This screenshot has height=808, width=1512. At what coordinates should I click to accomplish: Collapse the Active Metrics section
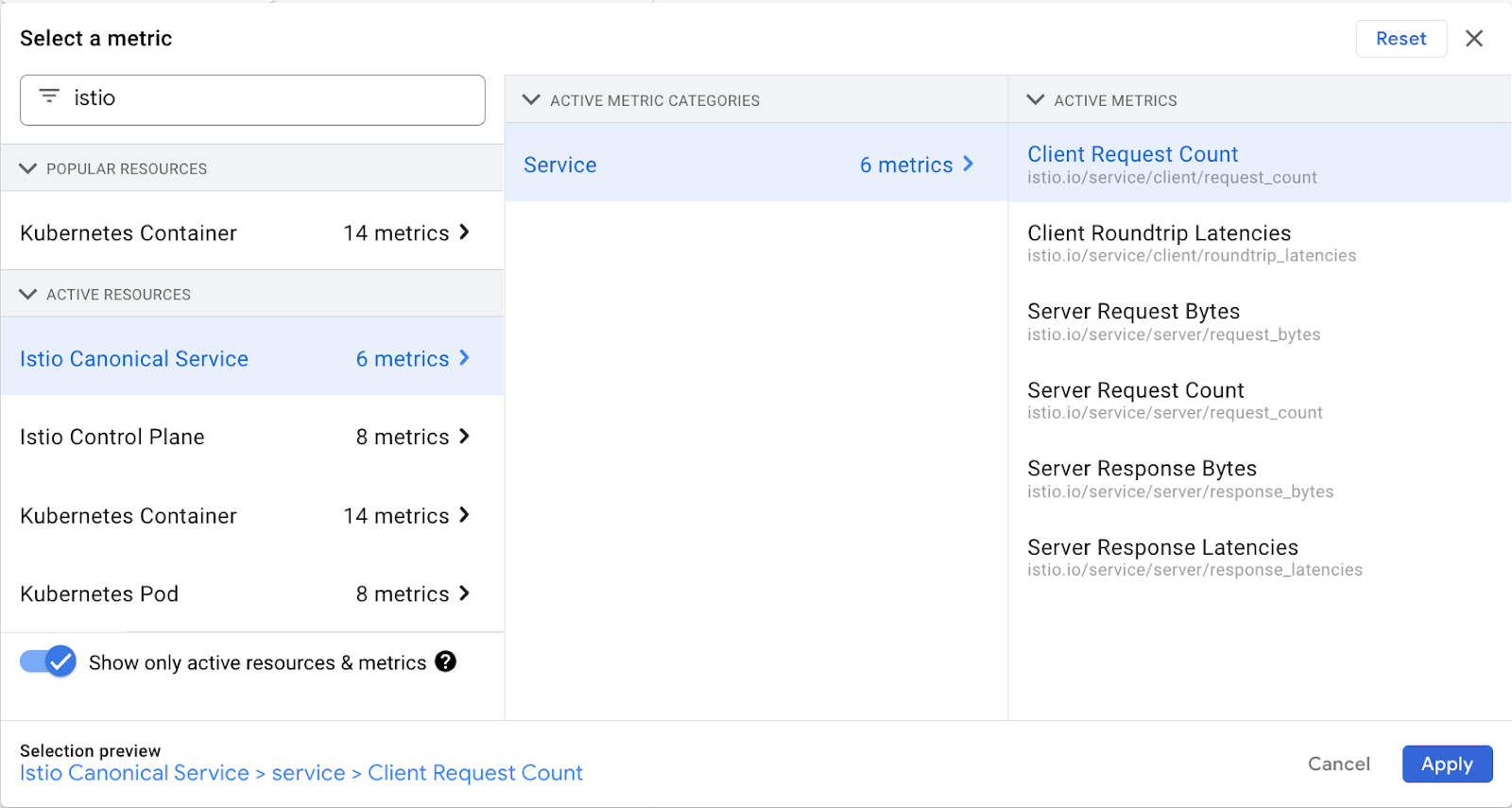pyautogui.click(x=1036, y=99)
